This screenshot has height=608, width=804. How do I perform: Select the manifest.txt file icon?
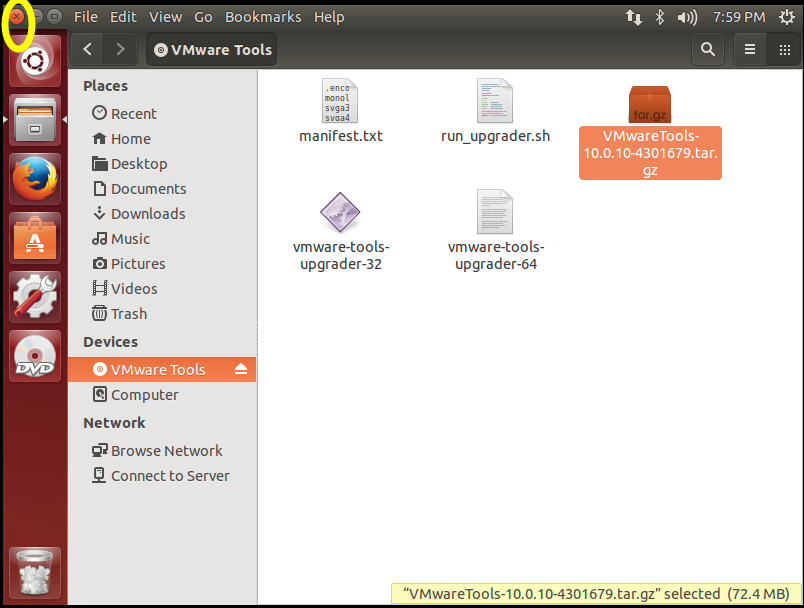point(339,101)
